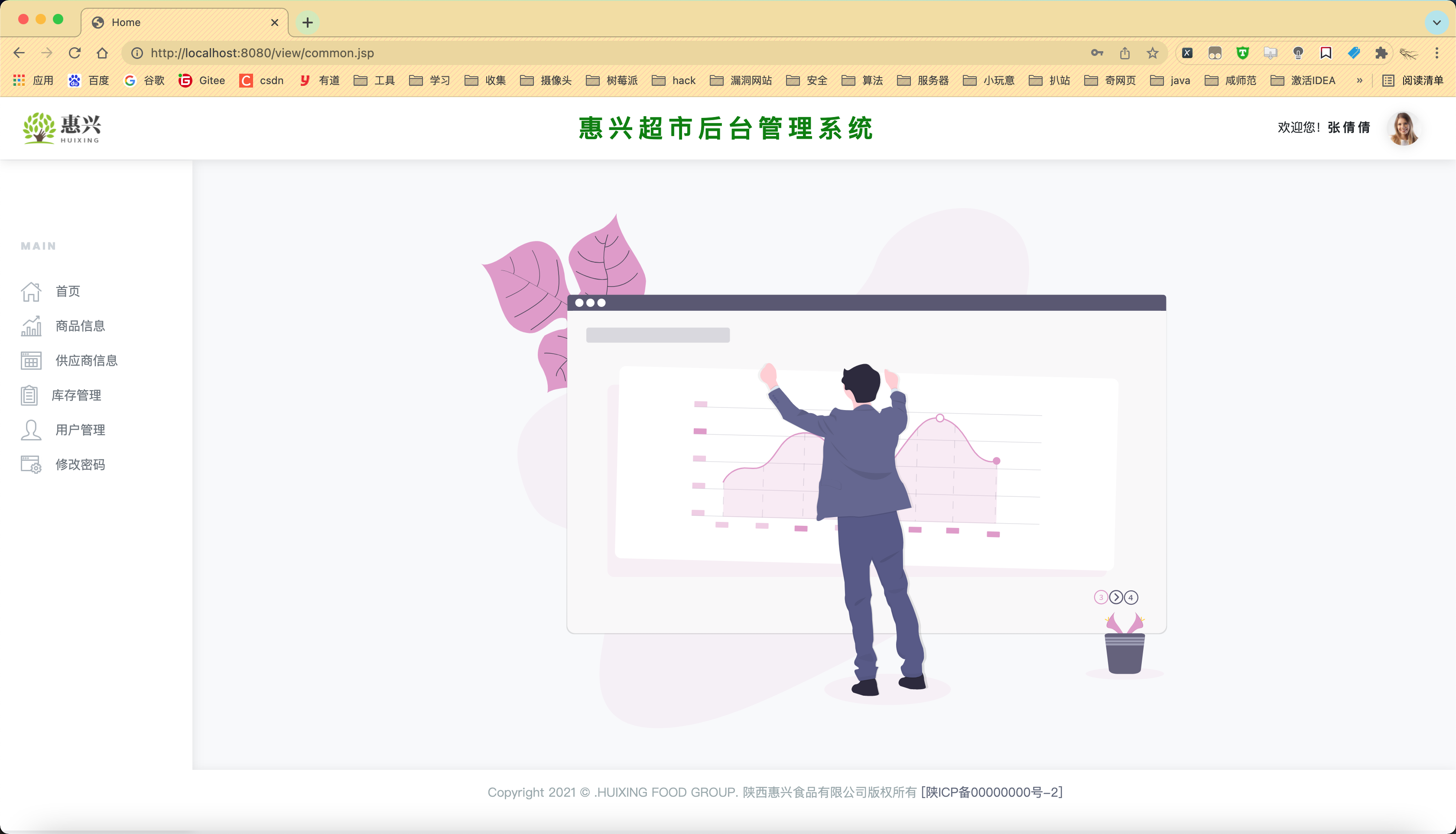The image size is (1456, 834).
Task: Click the MAIN sidebar heading
Action: (x=39, y=246)
